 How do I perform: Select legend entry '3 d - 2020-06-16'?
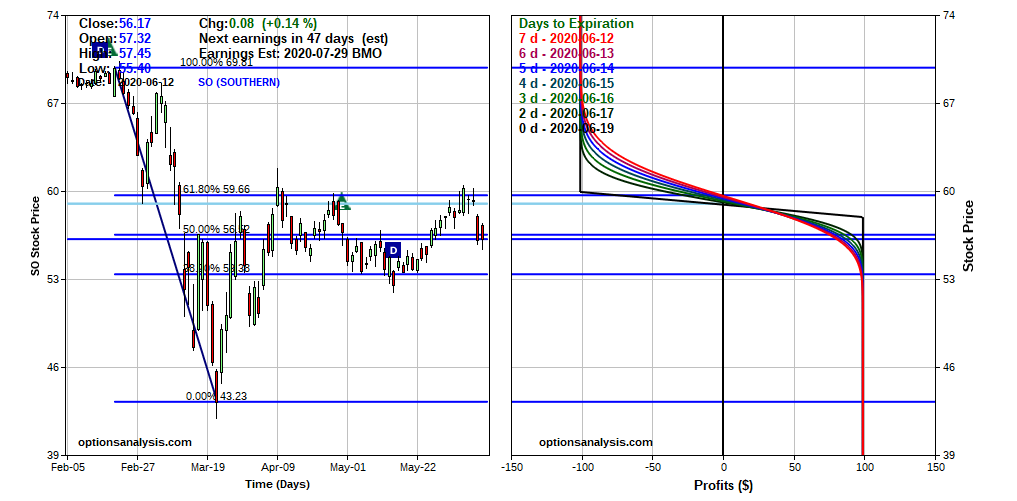click(566, 99)
